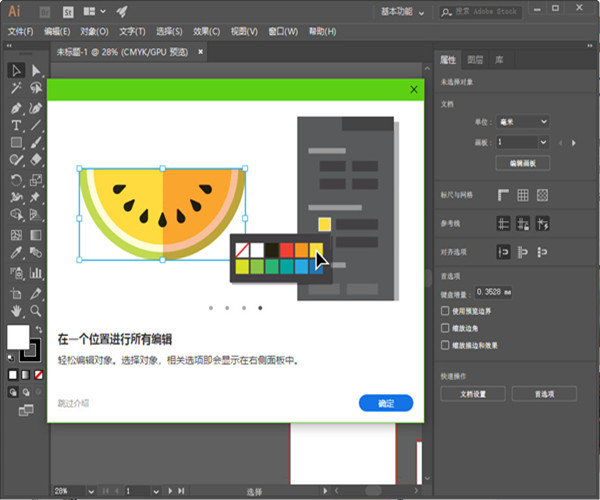The image size is (600, 500).
Task: Select the Zoom magnifier tool
Action: [x=36, y=312]
